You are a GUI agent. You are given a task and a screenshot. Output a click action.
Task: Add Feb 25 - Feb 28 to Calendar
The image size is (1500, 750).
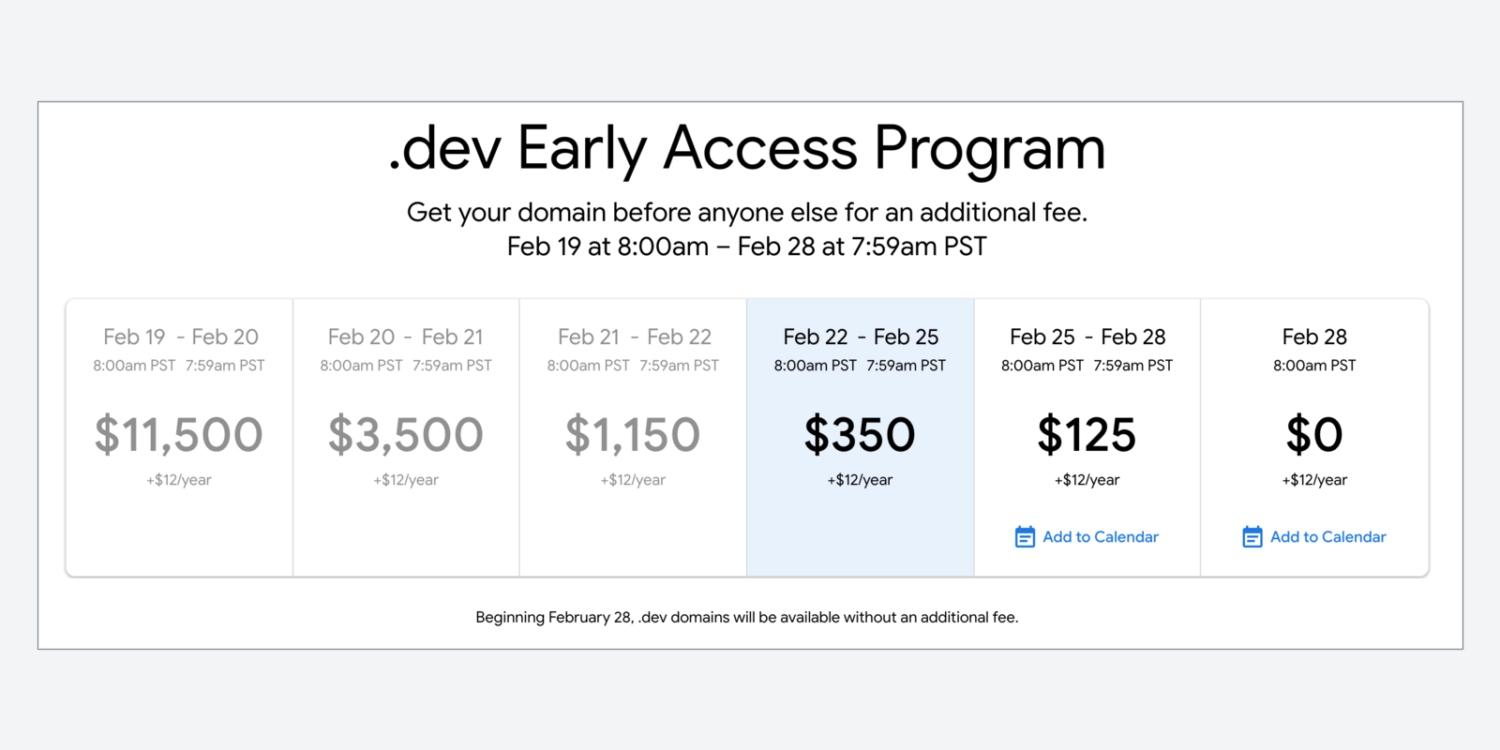pyautogui.click(x=1087, y=537)
